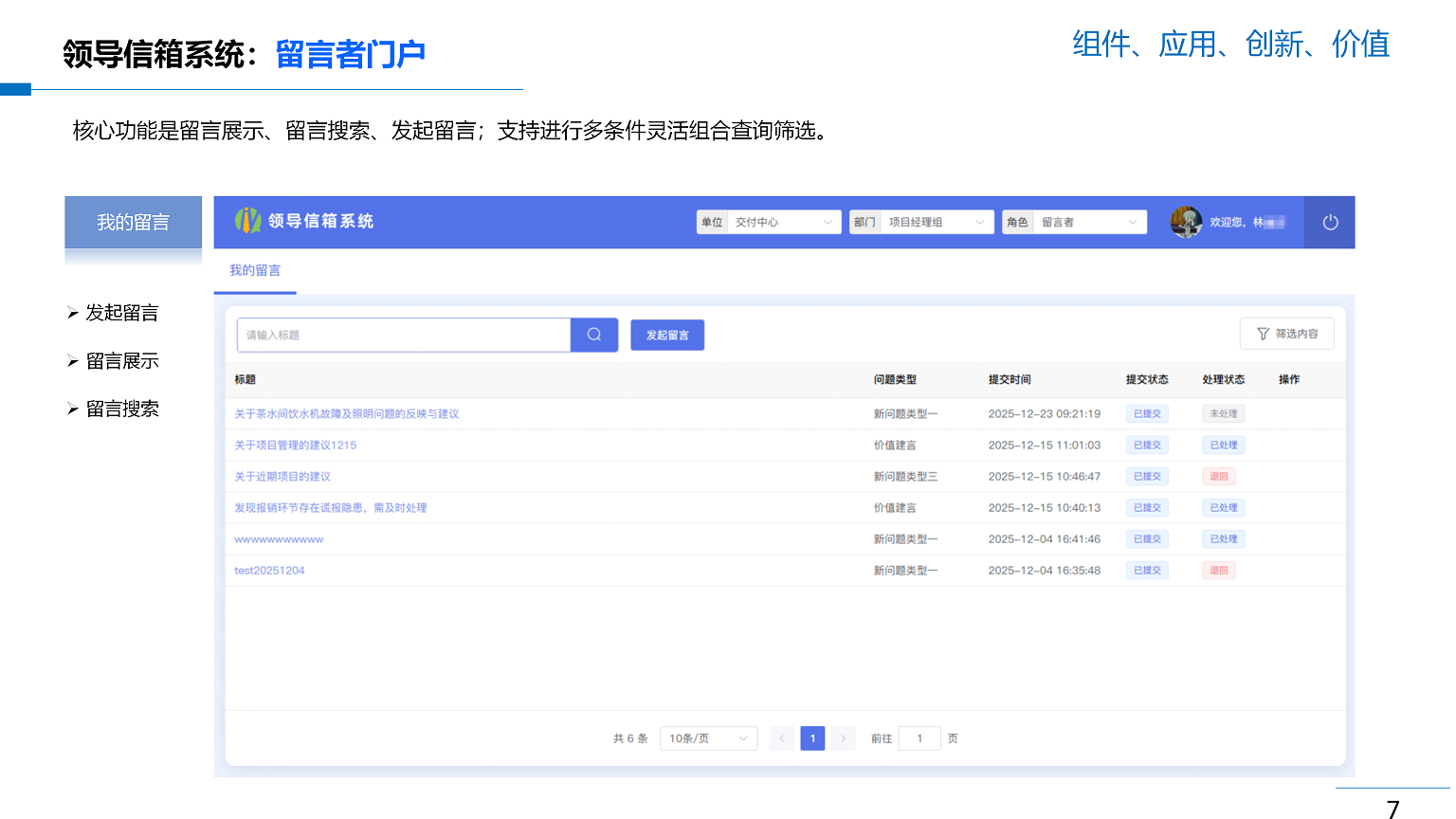
Task: Click the next page arrow in pagination
Action: tap(843, 737)
